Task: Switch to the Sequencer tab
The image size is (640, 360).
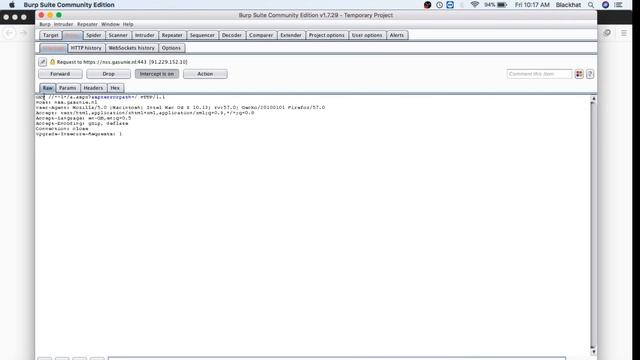Action: tap(202, 35)
